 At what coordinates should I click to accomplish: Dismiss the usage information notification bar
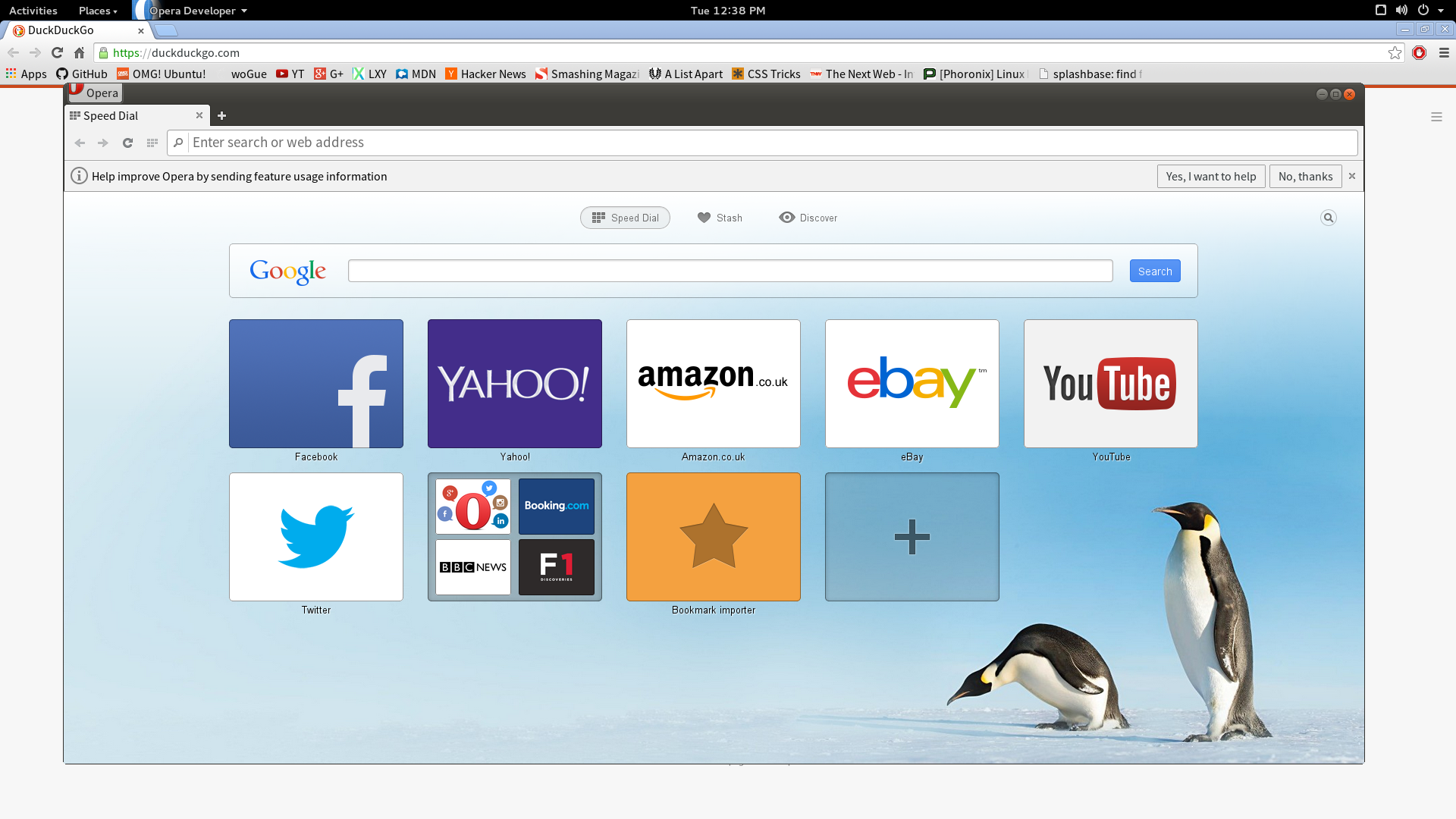tap(1352, 176)
